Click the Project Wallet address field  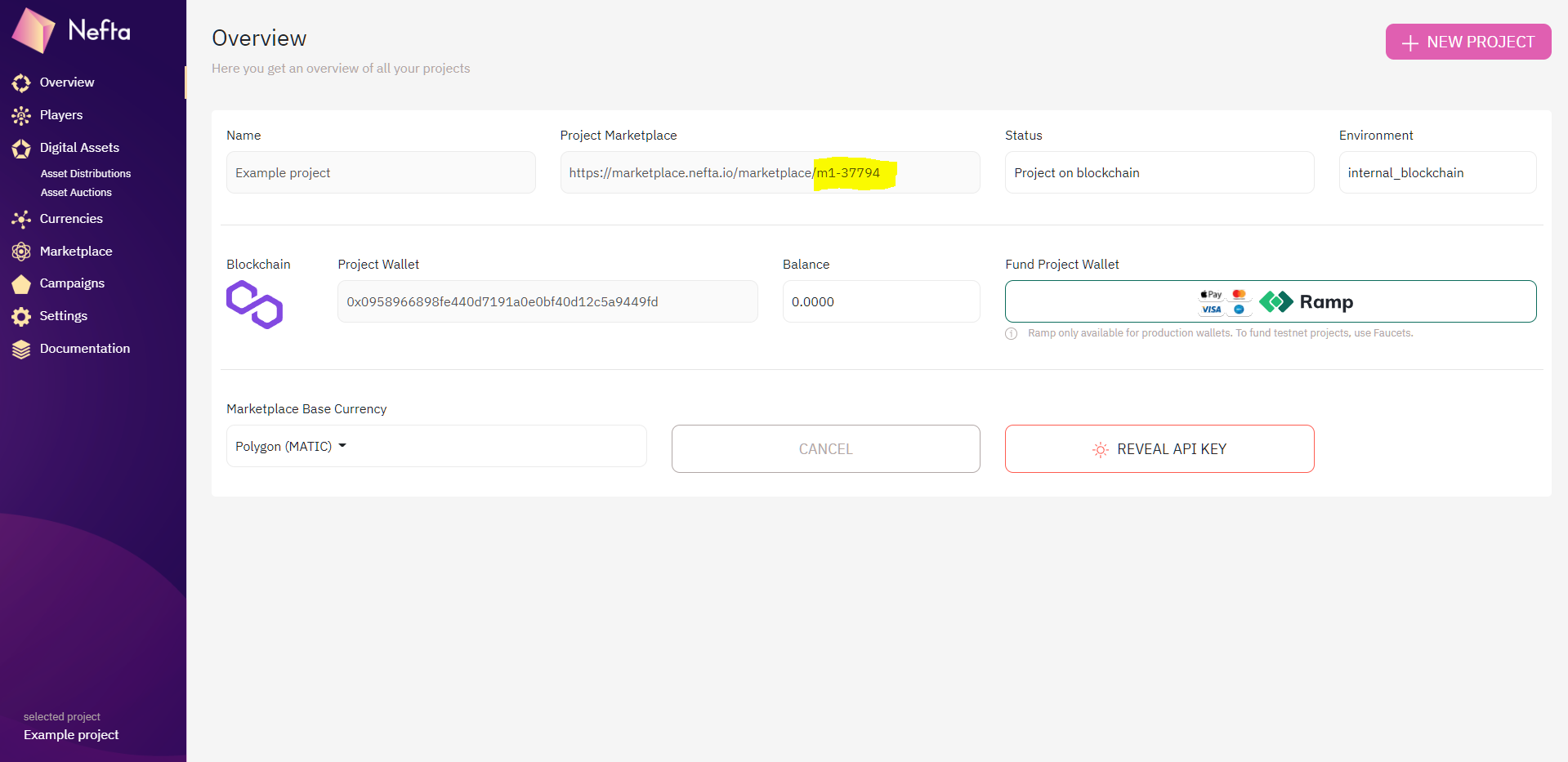pos(547,301)
